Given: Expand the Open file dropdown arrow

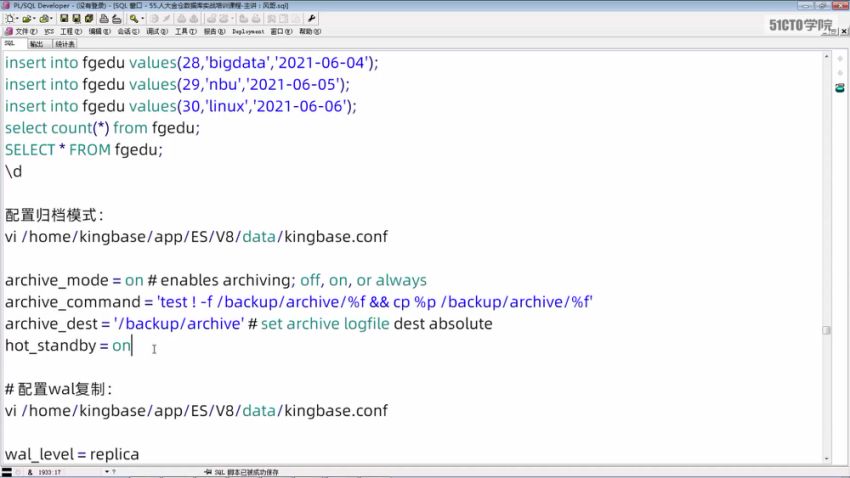Looking at the screenshot, I should (35, 18).
